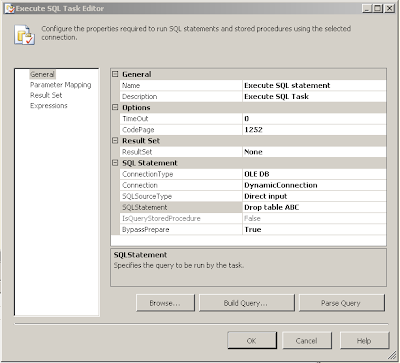The height and width of the screenshot is (363, 400).
Task: Click the SQL Statement group header text
Action: pos(150,163)
